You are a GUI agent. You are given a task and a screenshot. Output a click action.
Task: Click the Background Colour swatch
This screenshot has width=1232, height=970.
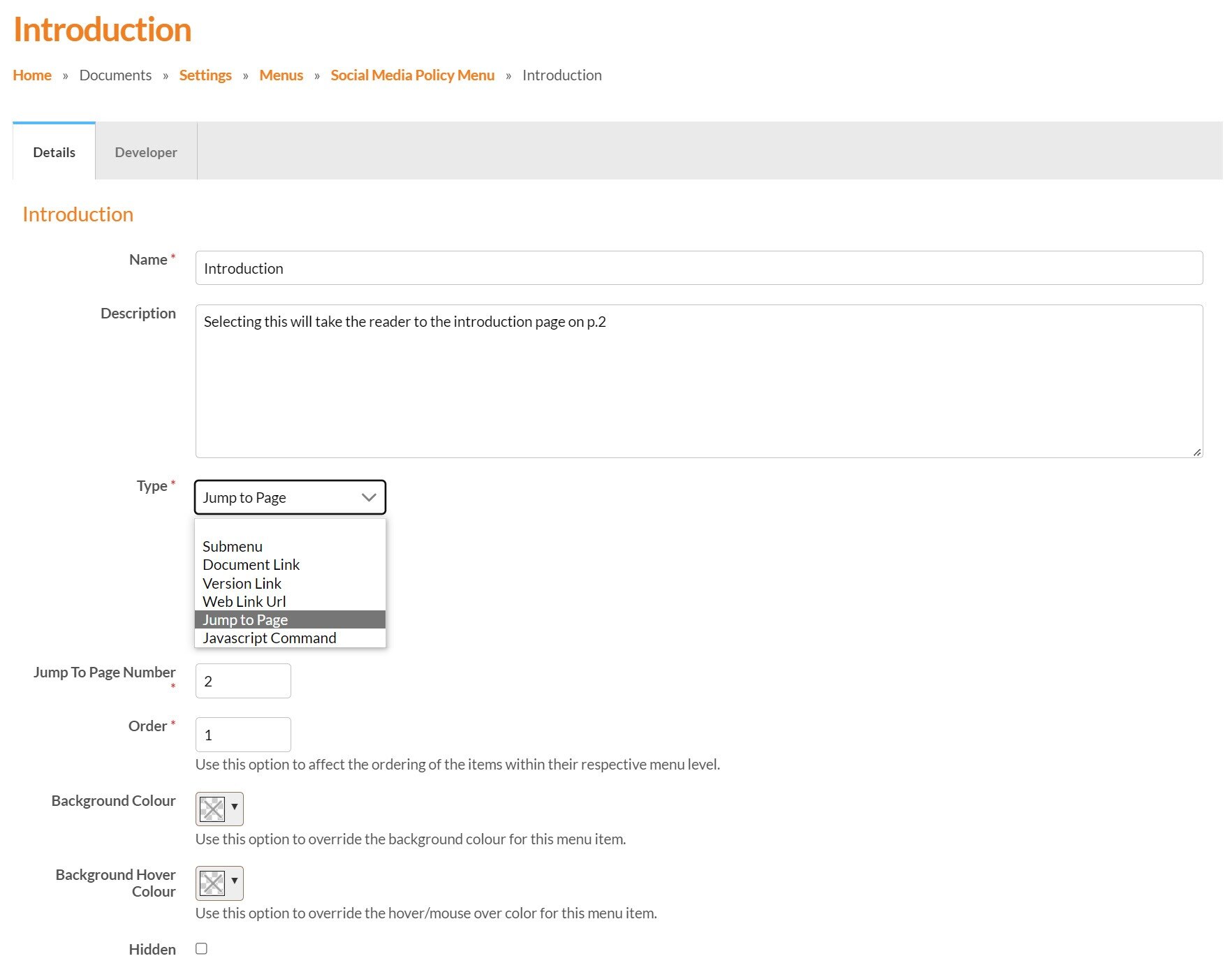[212, 809]
